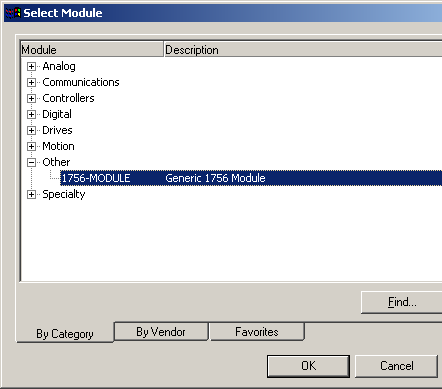Expand the Drives category
The image size is (442, 389).
[x=31, y=130]
